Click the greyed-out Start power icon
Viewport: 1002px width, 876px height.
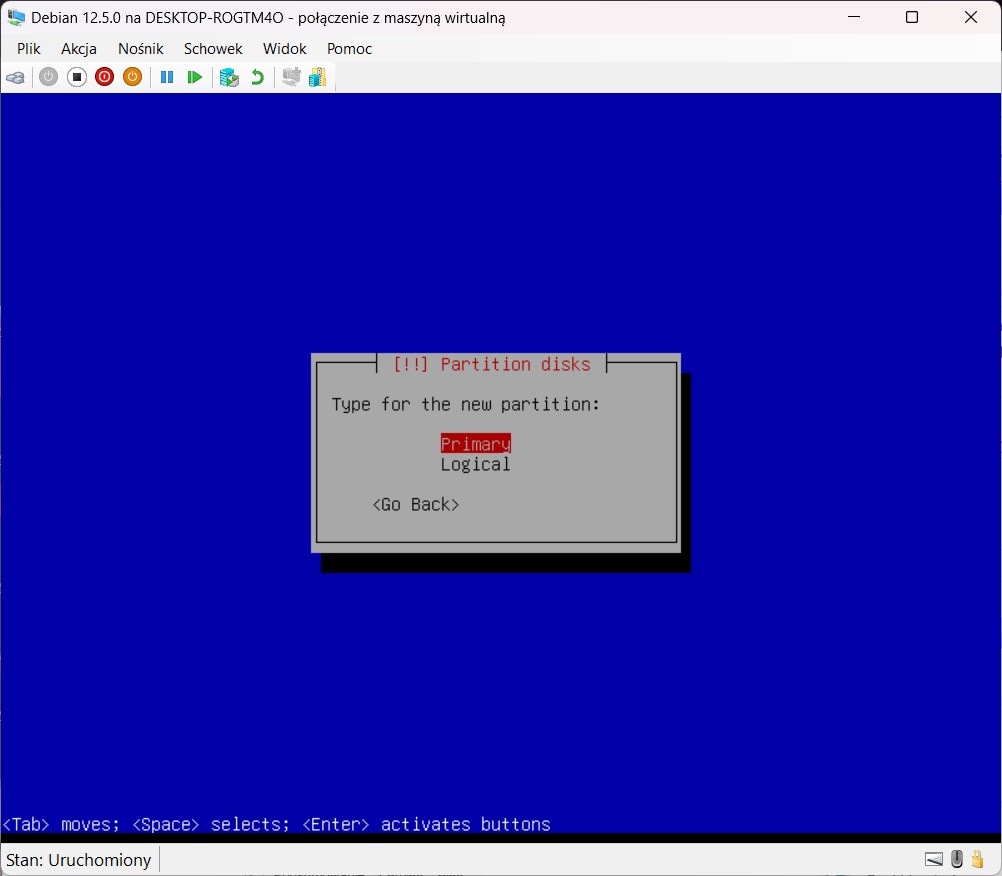pos(49,77)
